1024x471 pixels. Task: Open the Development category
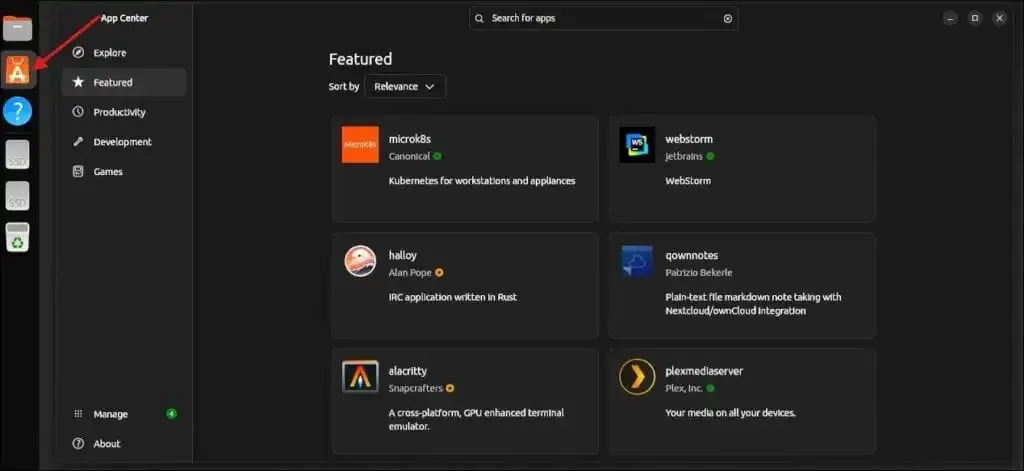[123, 142]
